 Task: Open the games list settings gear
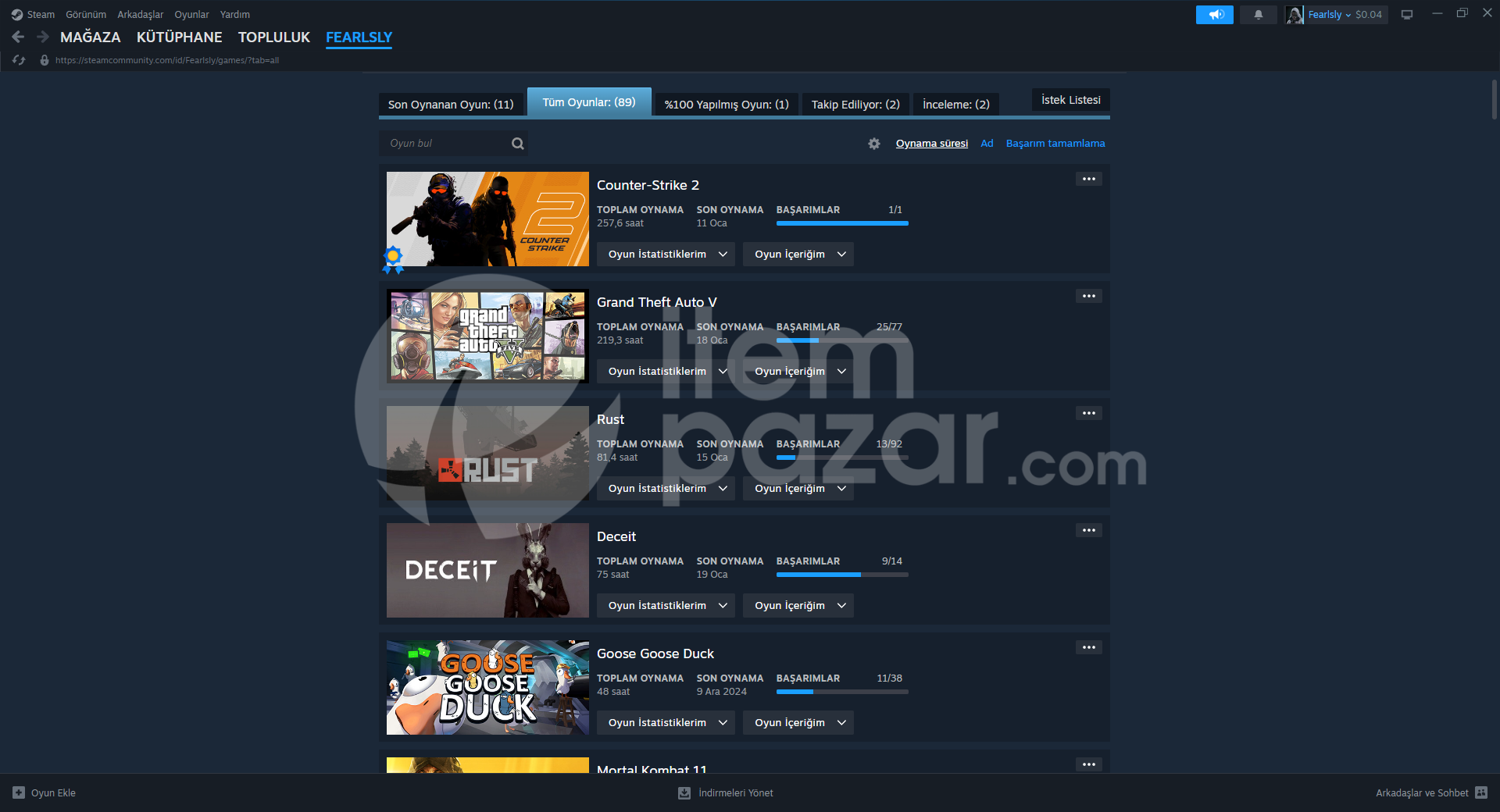[x=874, y=144]
